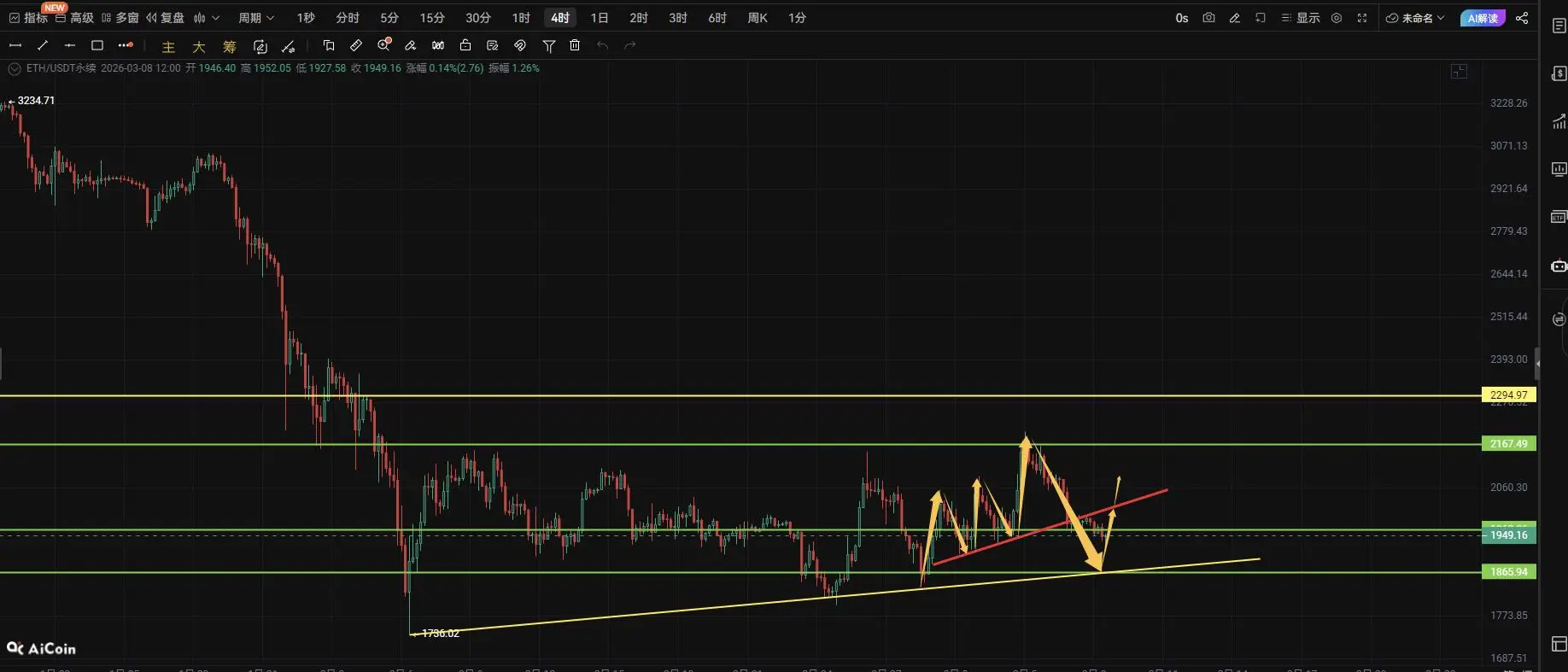Open the ruler measurement tool

tap(356, 45)
